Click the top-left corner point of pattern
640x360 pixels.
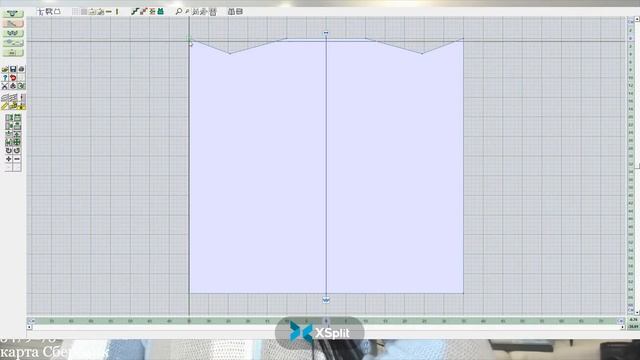(x=190, y=40)
